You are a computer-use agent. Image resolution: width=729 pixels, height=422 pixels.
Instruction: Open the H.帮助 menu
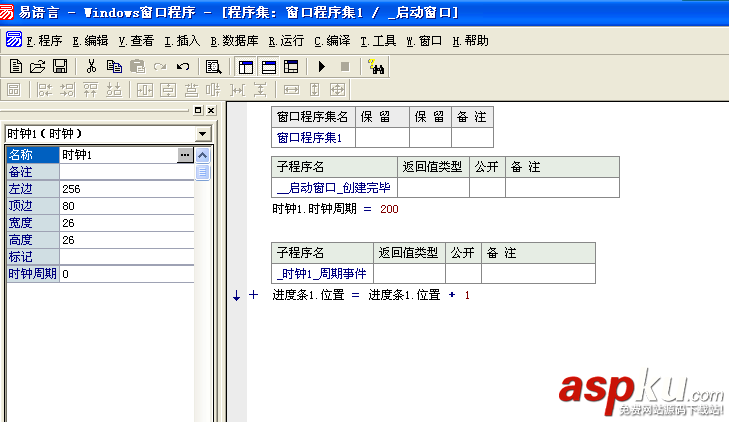(470, 41)
